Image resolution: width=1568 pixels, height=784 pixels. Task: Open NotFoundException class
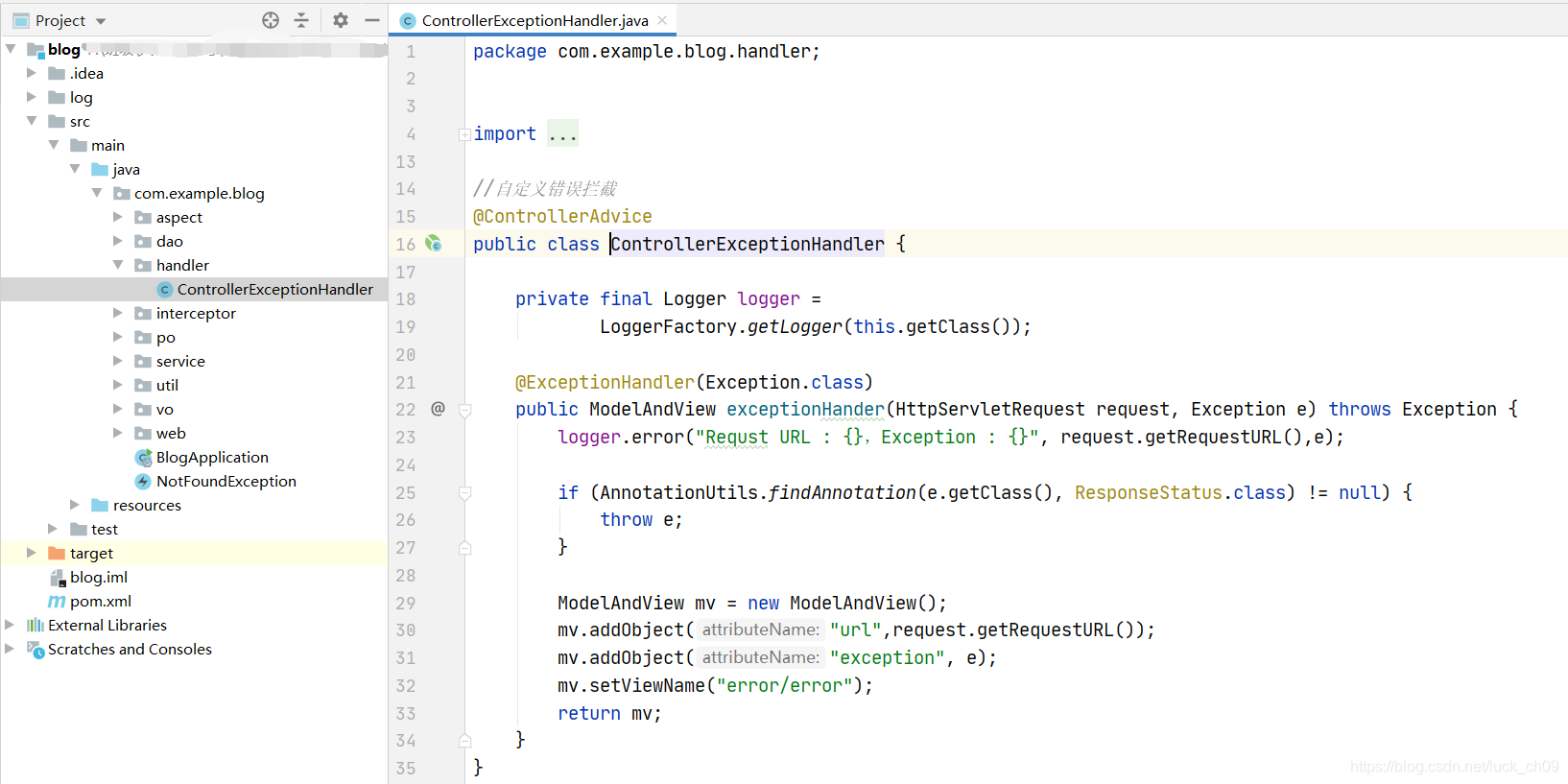(226, 482)
